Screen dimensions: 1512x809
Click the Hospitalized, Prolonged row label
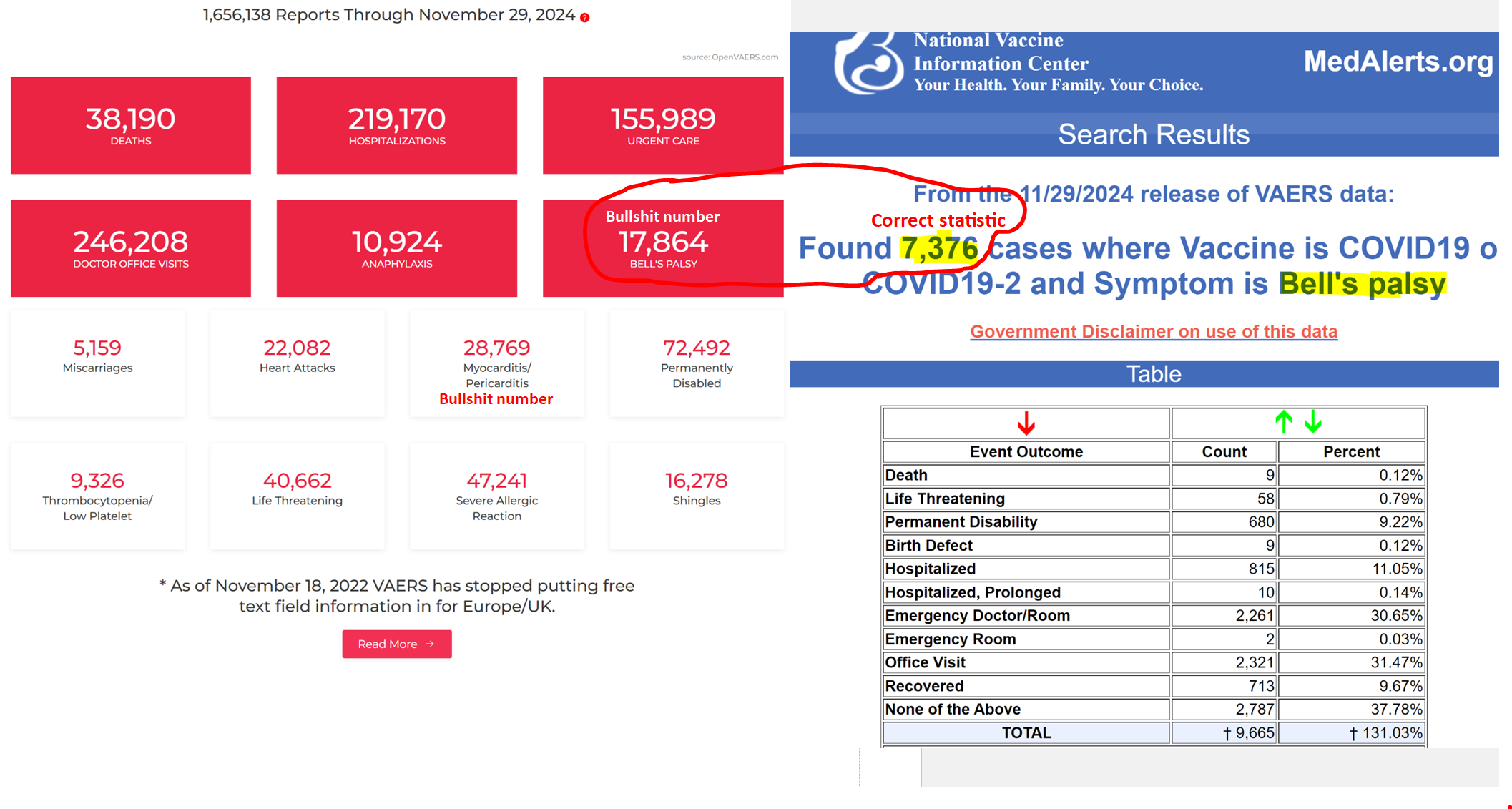tap(973, 592)
